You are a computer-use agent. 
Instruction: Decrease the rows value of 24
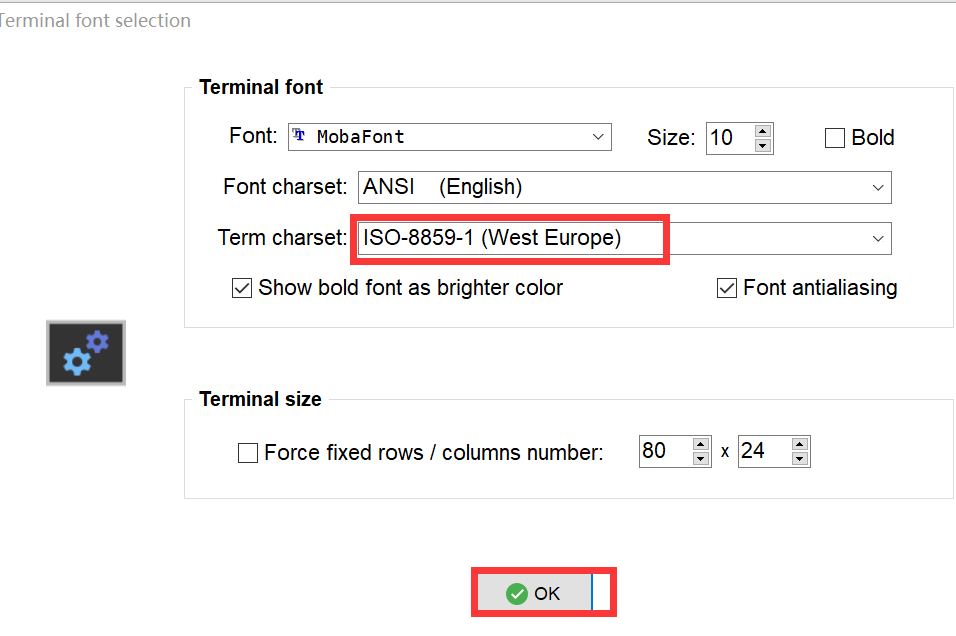click(x=799, y=459)
